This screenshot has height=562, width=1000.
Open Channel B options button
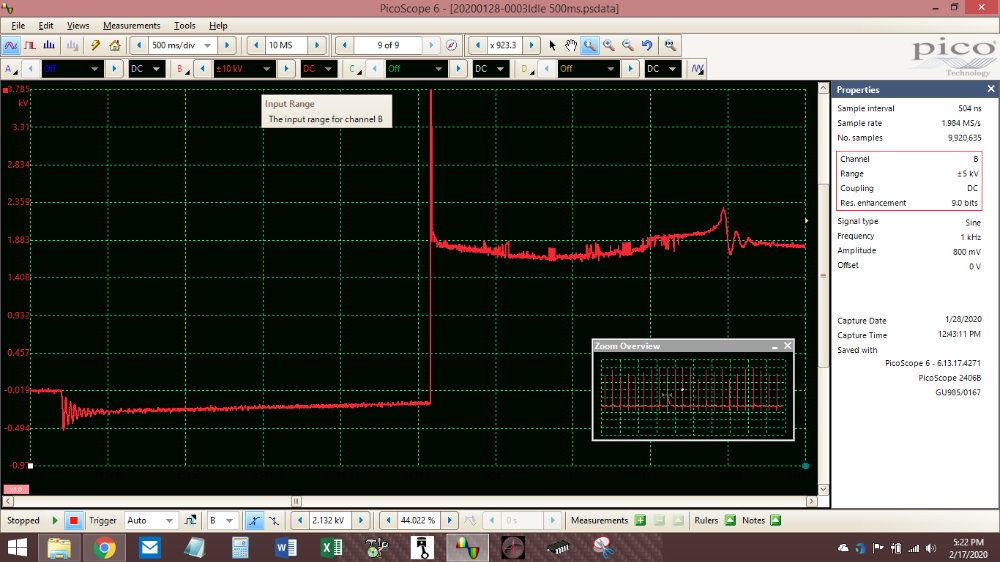click(x=182, y=68)
